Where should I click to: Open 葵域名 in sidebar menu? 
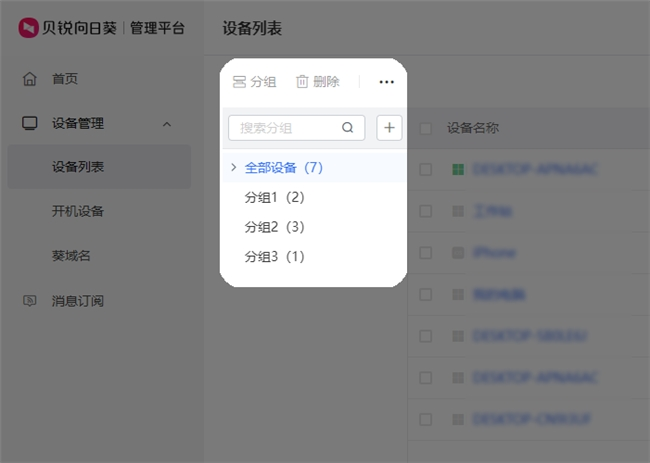[x=71, y=256]
